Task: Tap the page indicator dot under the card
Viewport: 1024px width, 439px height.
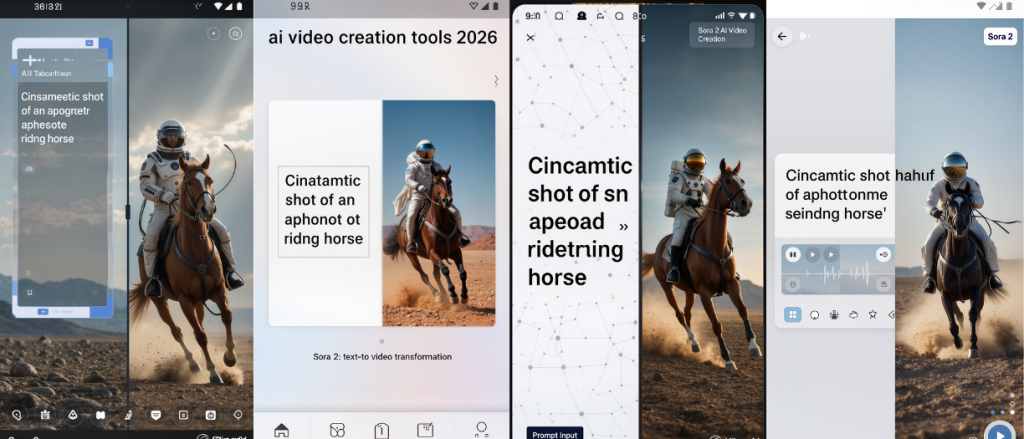Action: tap(381, 341)
